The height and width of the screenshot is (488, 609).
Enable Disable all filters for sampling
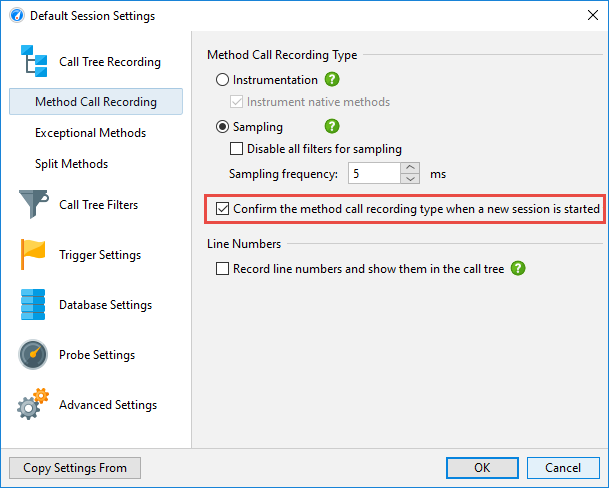pos(236,149)
